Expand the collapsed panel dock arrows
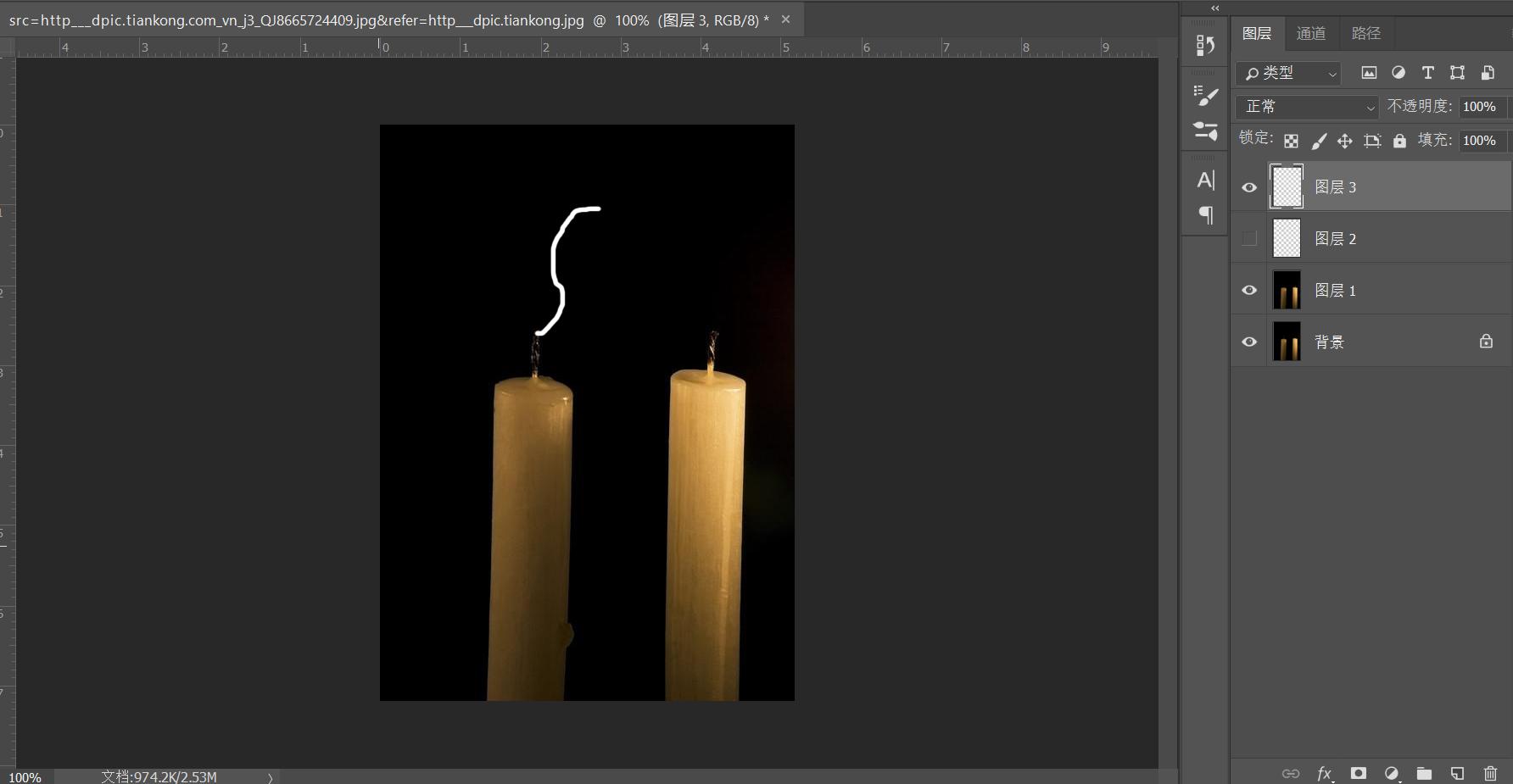Screen dimensions: 1513x784 1214,8
